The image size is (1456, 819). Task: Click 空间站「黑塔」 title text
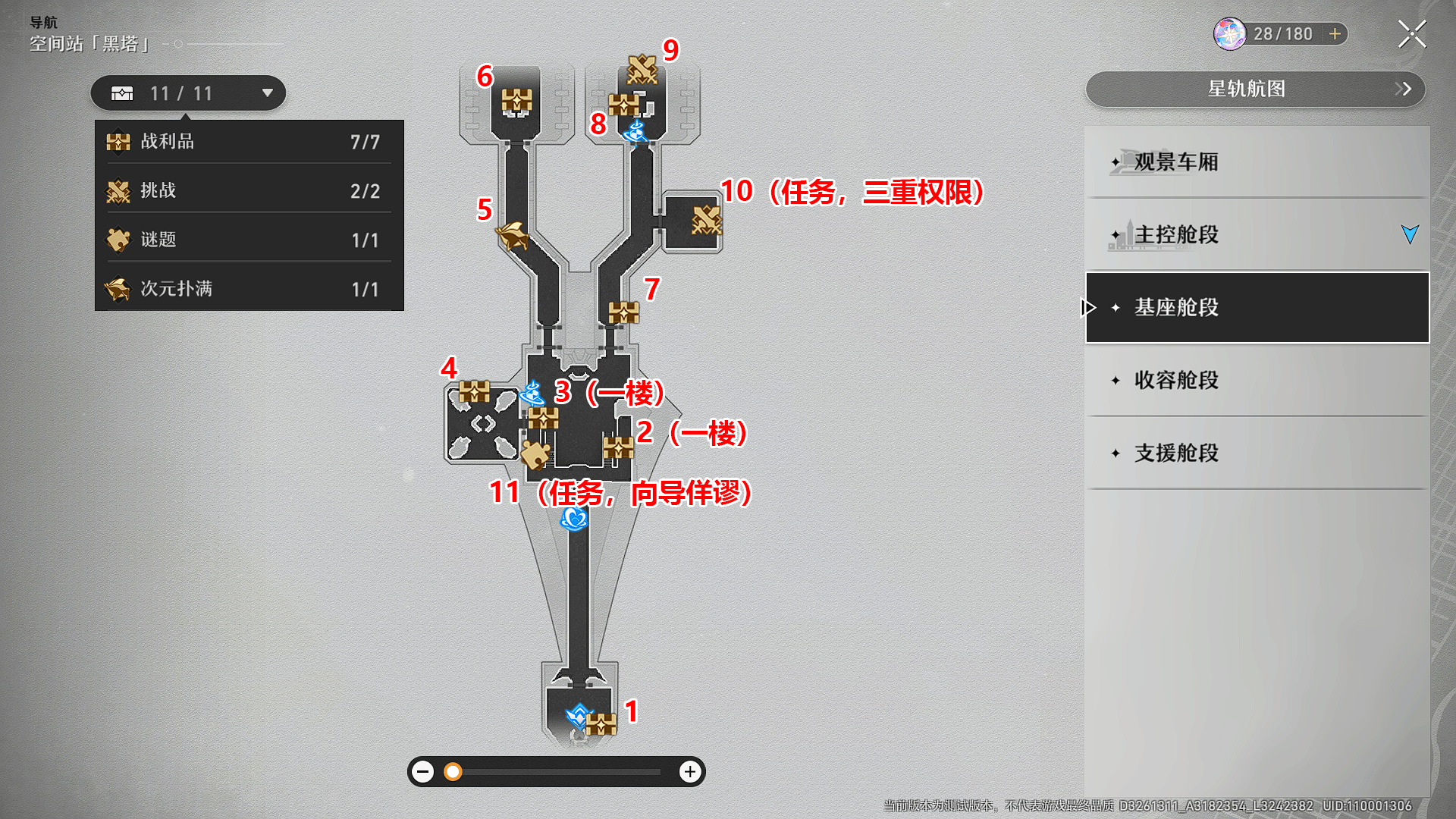point(89,44)
